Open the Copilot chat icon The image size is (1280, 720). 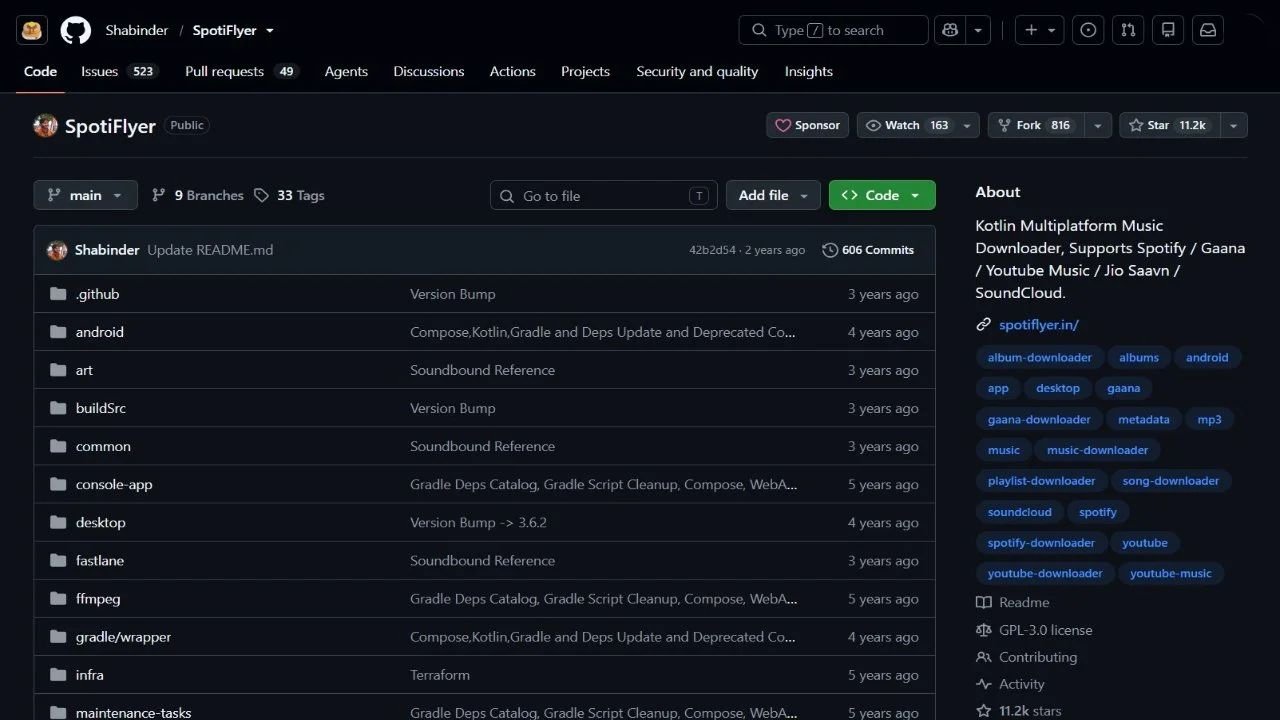coord(950,30)
